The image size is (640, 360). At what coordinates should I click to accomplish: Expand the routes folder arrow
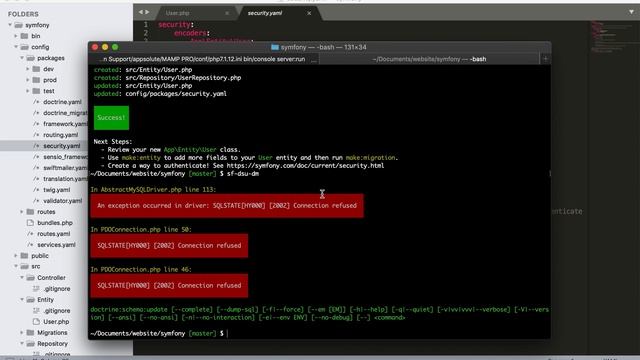click(22, 212)
